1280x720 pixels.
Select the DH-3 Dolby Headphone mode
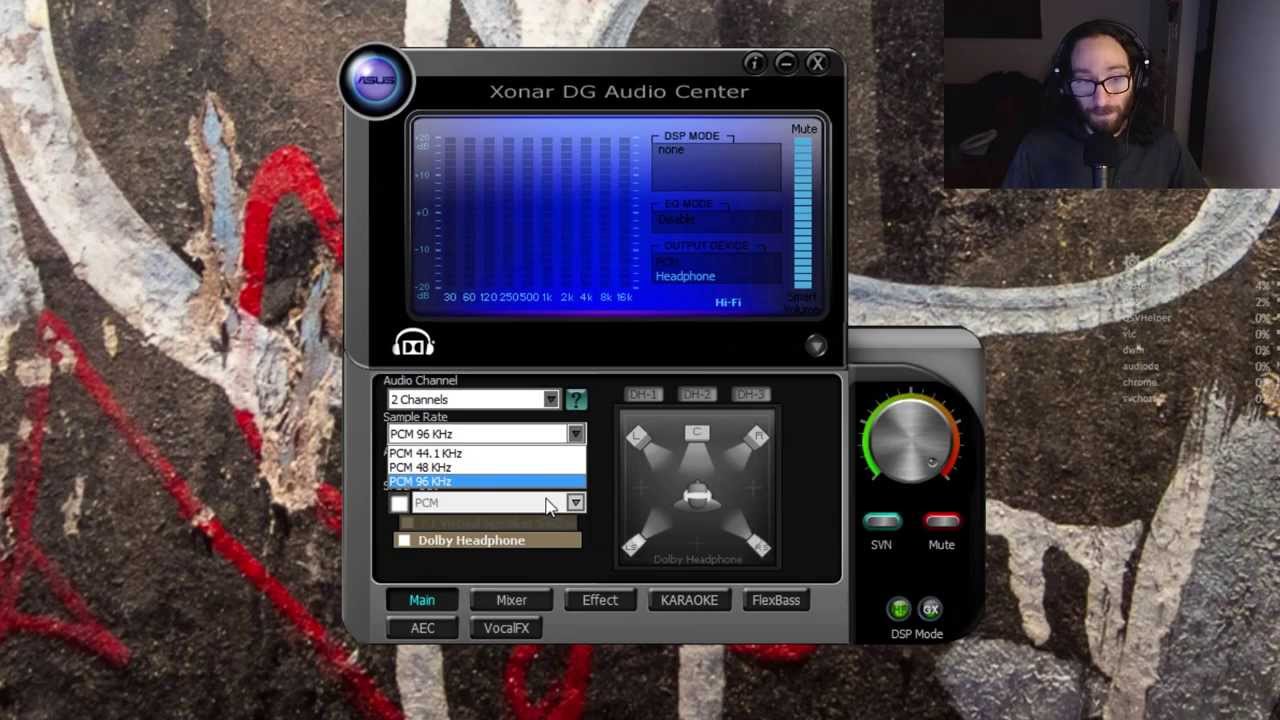tap(750, 394)
